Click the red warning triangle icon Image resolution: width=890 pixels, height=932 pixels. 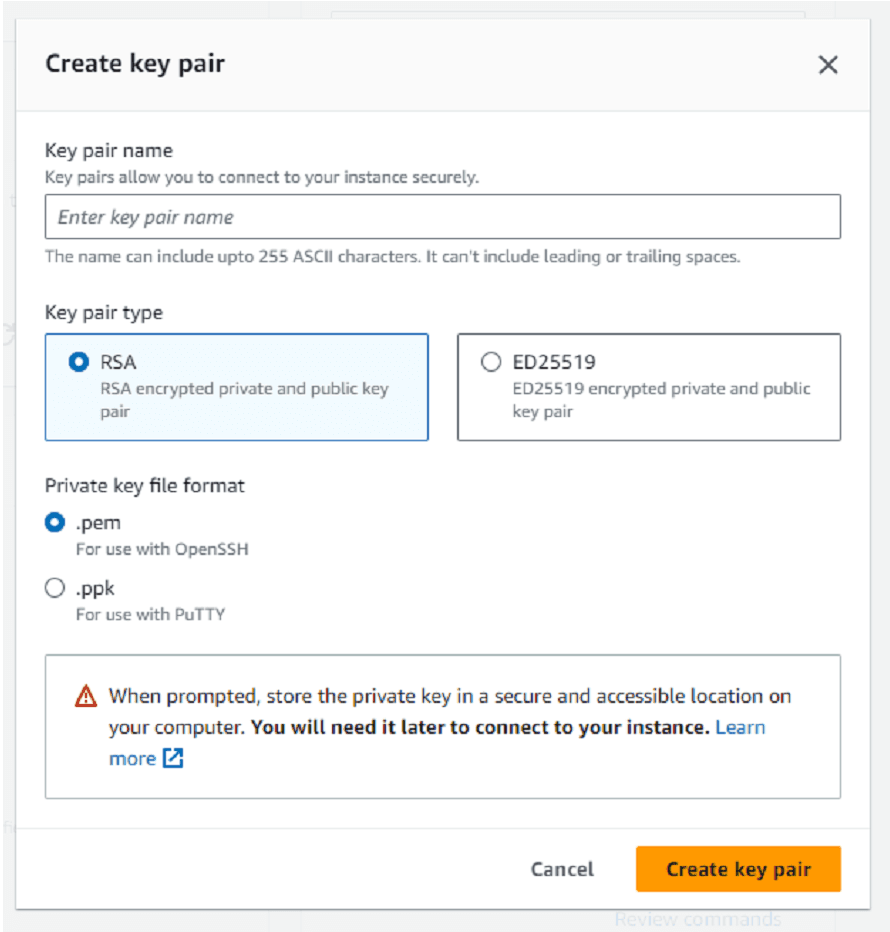pyautogui.click(x=86, y=696)
